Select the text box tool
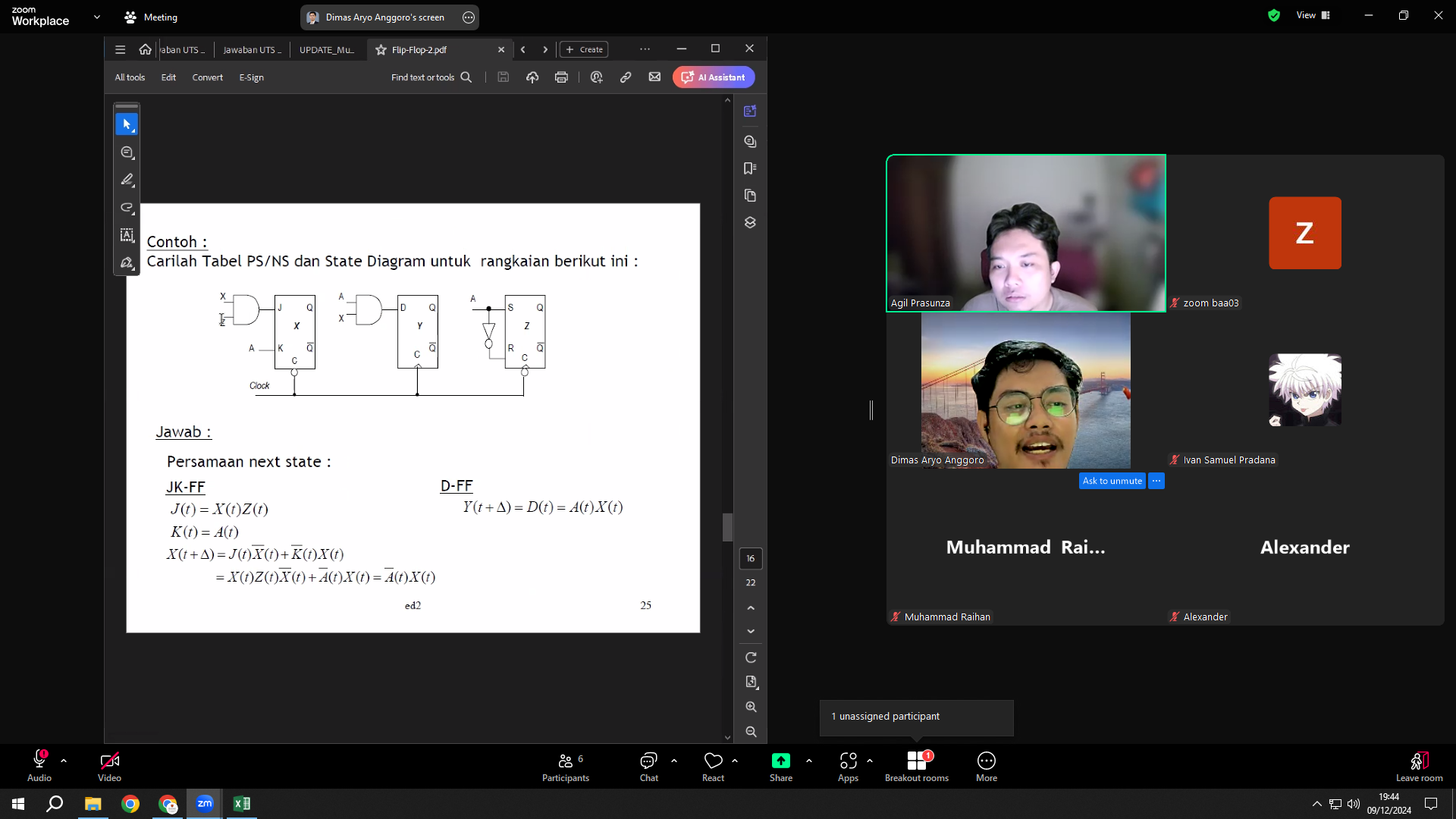 click(127, 235)
